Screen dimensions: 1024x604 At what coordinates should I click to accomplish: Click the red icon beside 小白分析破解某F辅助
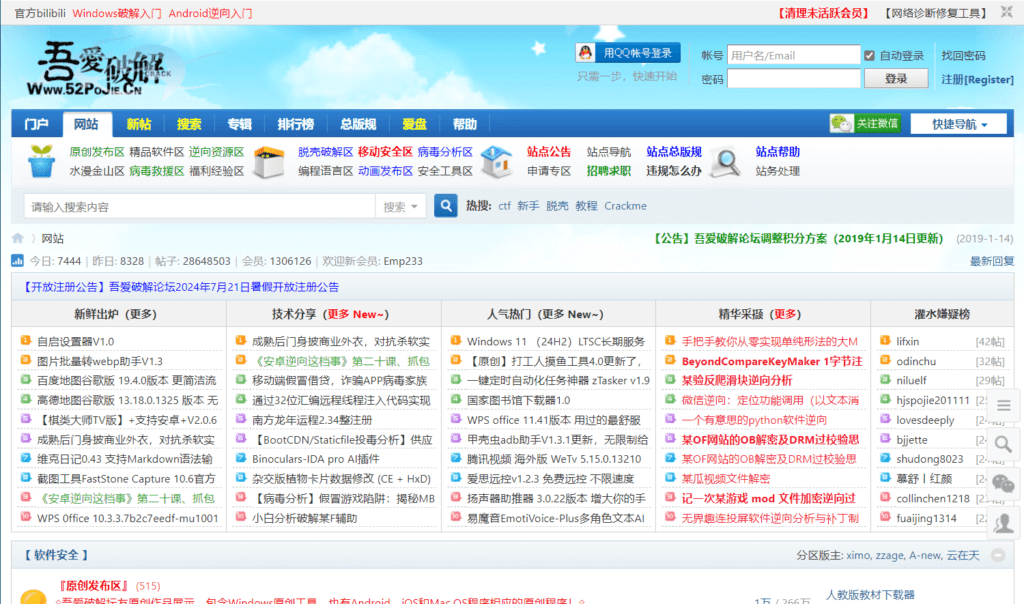(241, 517)
